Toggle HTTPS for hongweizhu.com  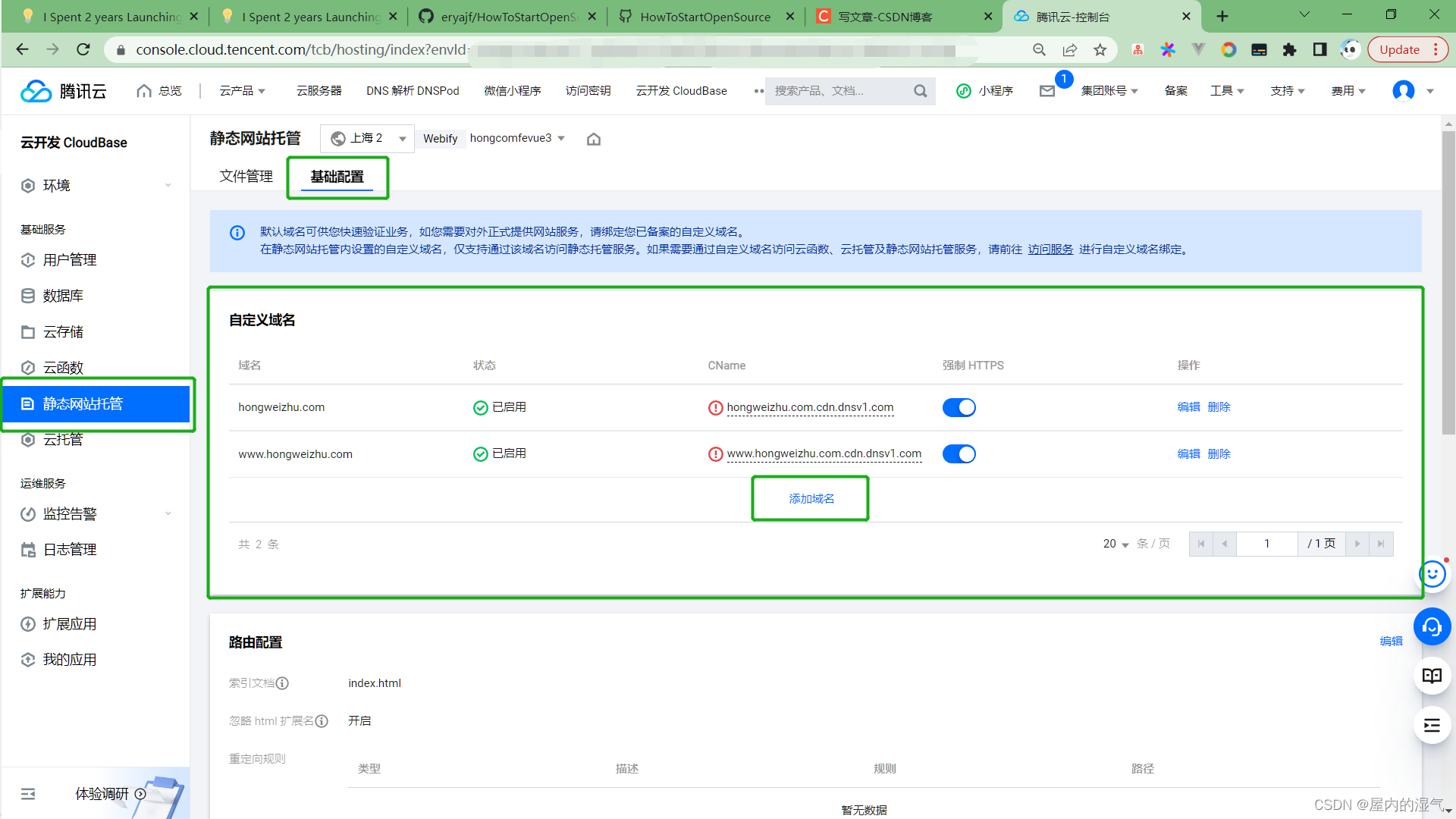coord(960,407)
